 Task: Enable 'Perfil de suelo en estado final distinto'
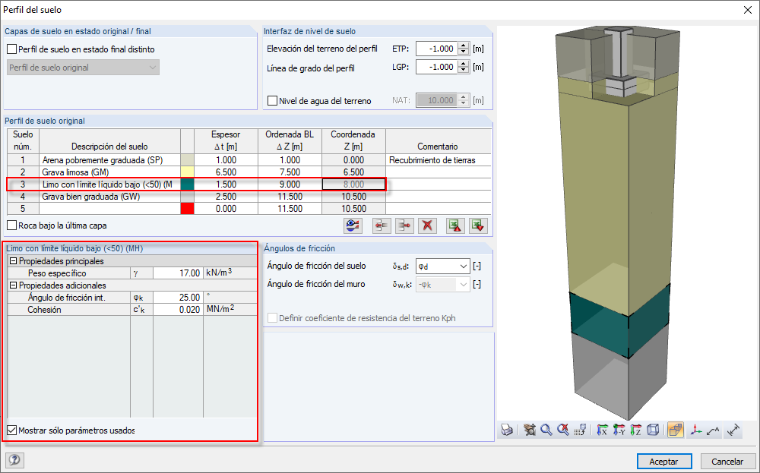[12, 49]
